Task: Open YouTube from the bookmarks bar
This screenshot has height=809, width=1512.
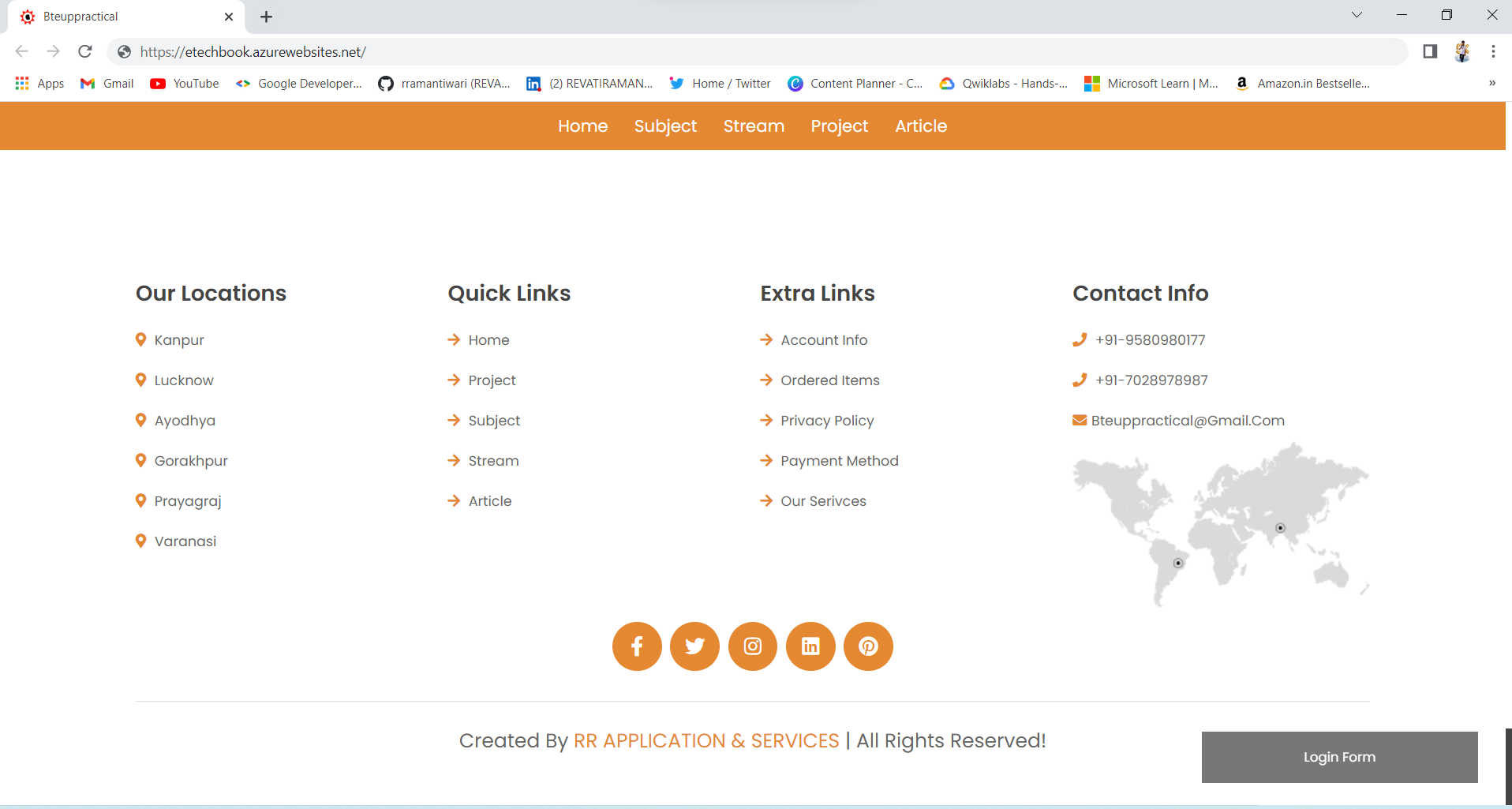Action: point(183,83)
